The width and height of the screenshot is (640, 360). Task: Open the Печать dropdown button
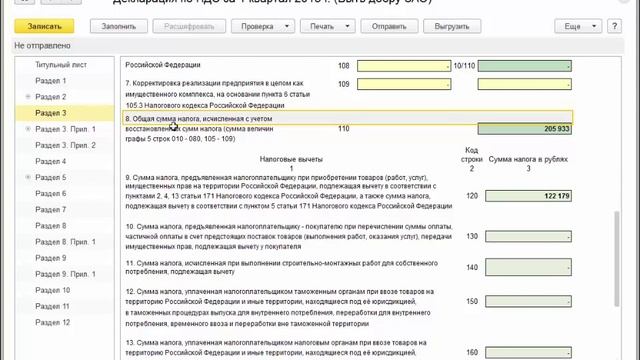328,26
